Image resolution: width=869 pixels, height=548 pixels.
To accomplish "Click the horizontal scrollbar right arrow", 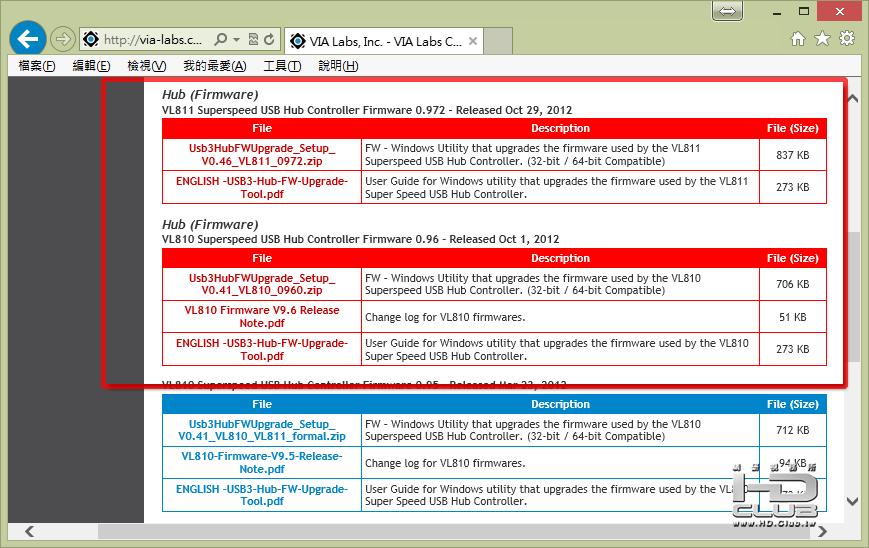I will [x=822, y=531].
